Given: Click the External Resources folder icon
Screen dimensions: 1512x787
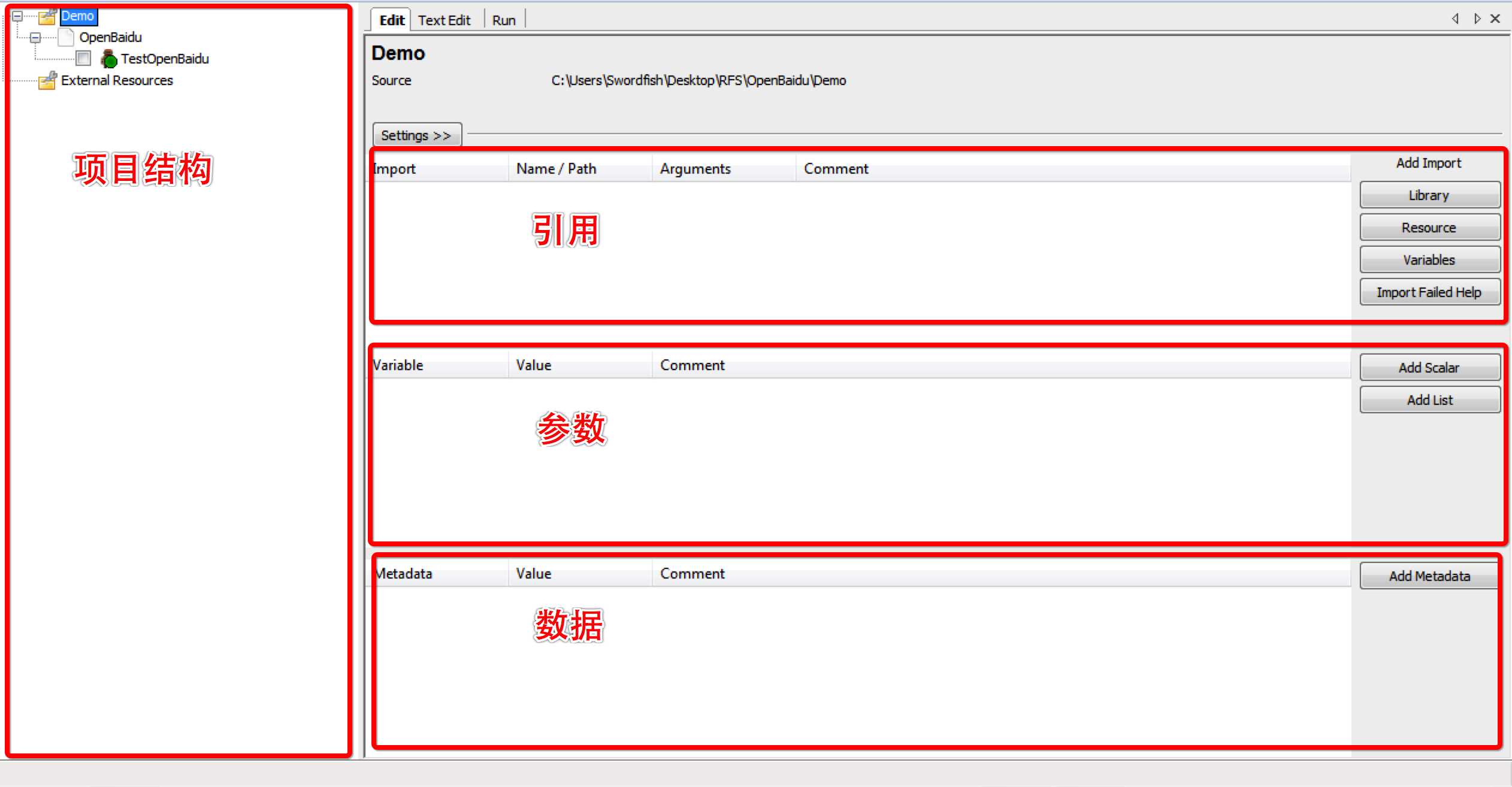Looking at the screenshot, I should [x=47, y=80].
